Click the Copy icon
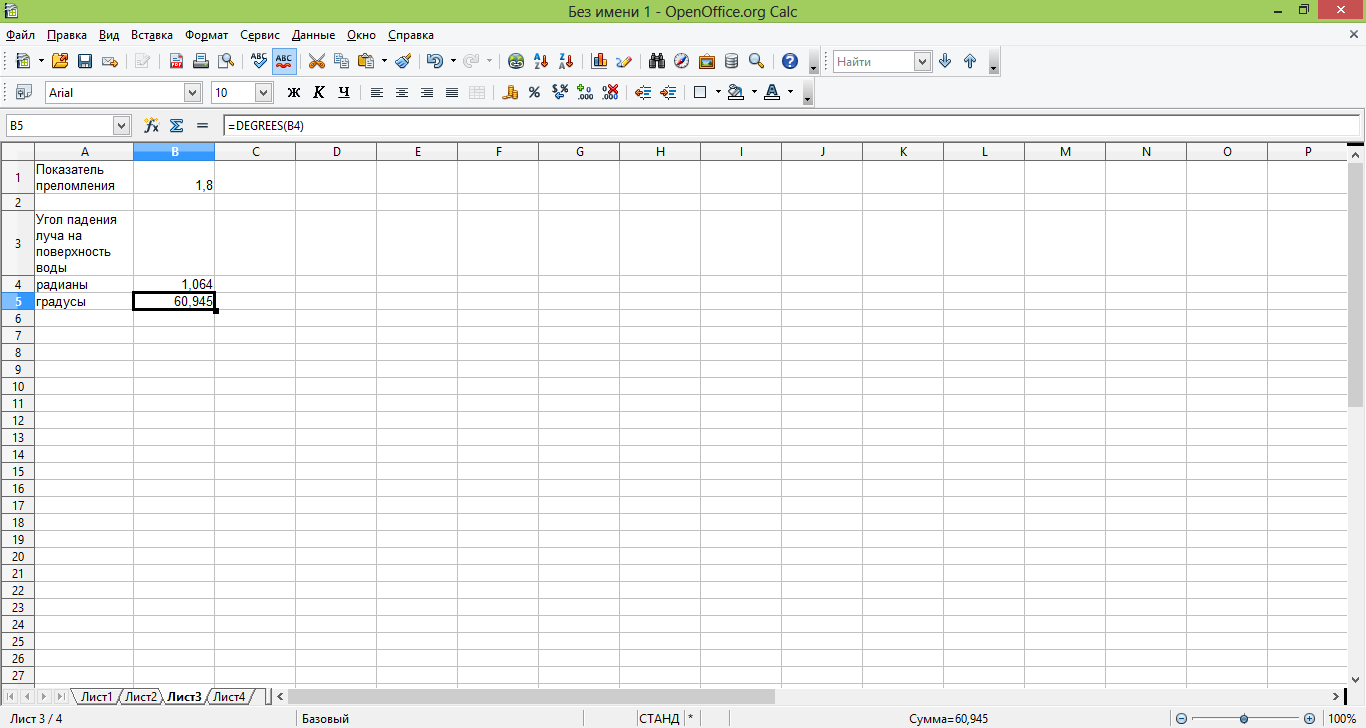Screen dimensions: 1366x728 pos(342,61)
